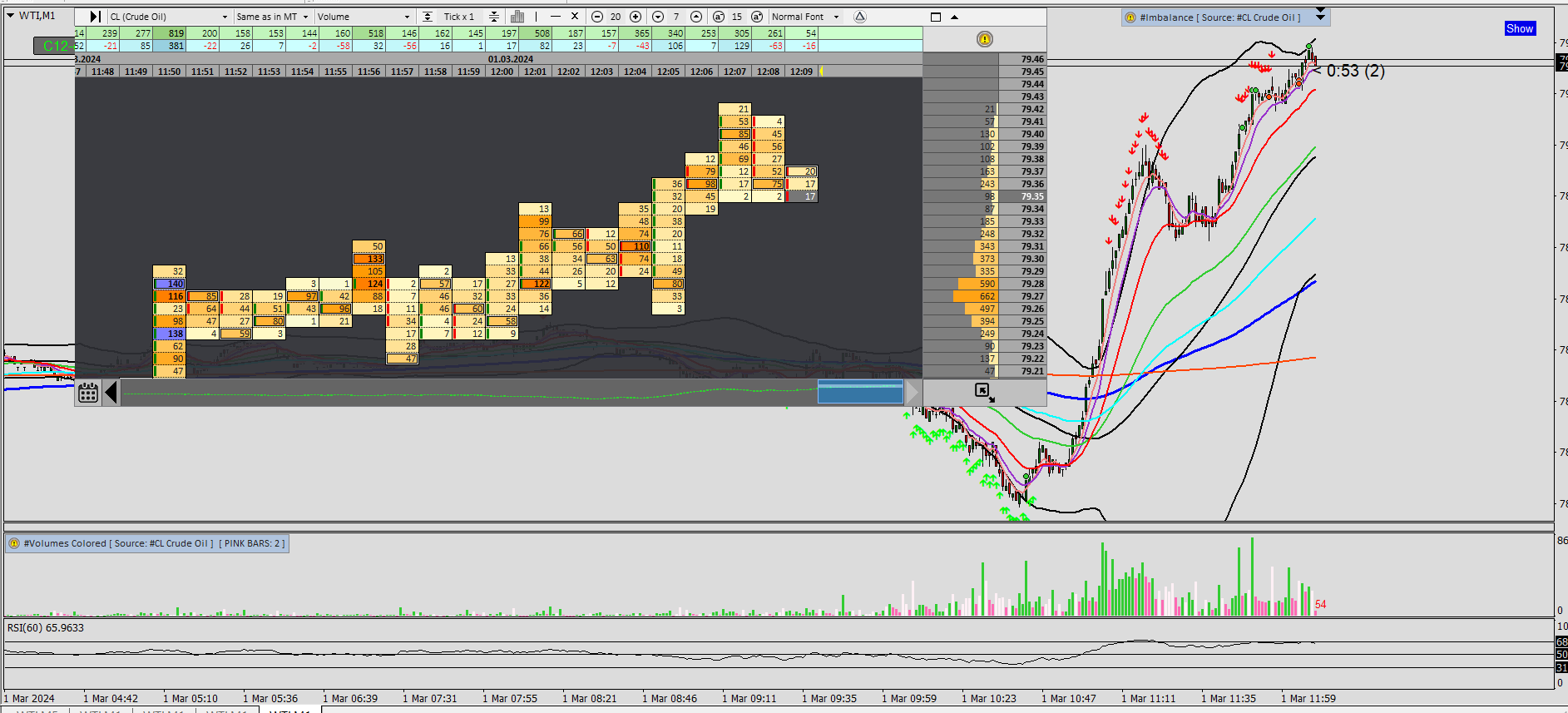Select the 12:09 time column header

(801, 72)
